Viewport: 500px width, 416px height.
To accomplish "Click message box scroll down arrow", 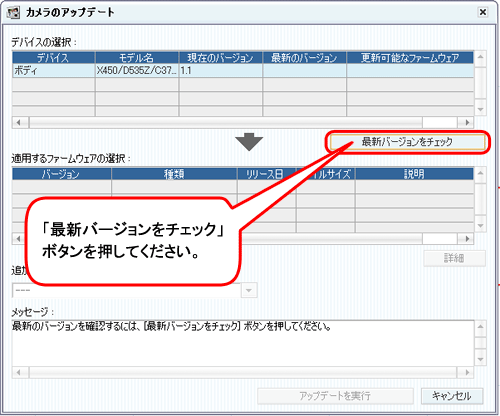I will [x=480, y=359].
